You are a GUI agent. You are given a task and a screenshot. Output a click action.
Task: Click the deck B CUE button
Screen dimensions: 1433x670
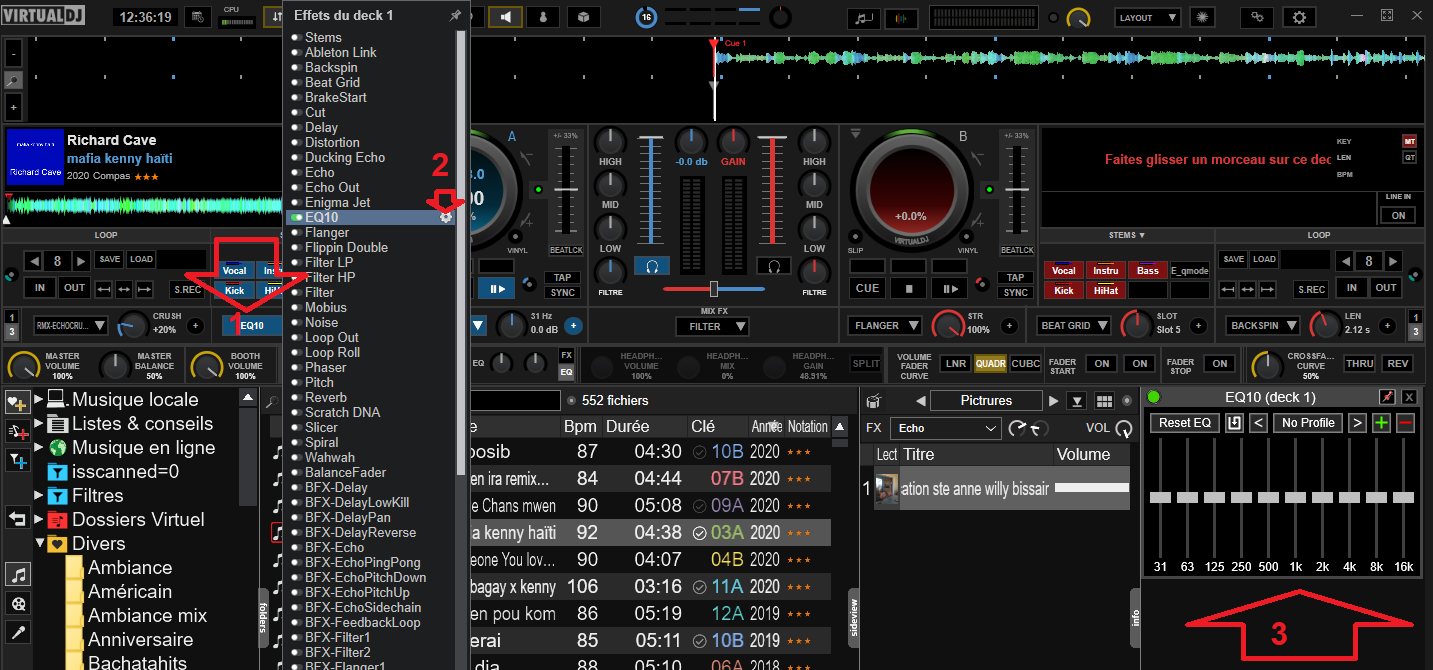[x=867, y=288]
